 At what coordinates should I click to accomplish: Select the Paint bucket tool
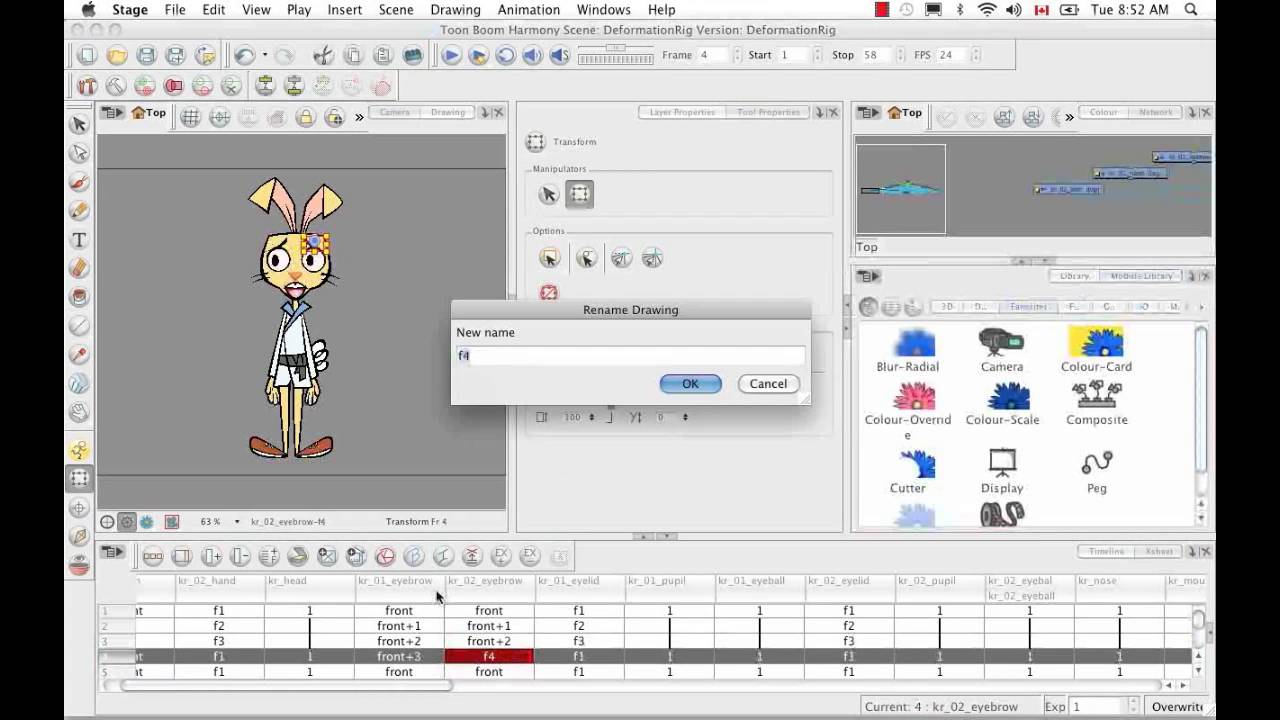click(x=79, y=297)
